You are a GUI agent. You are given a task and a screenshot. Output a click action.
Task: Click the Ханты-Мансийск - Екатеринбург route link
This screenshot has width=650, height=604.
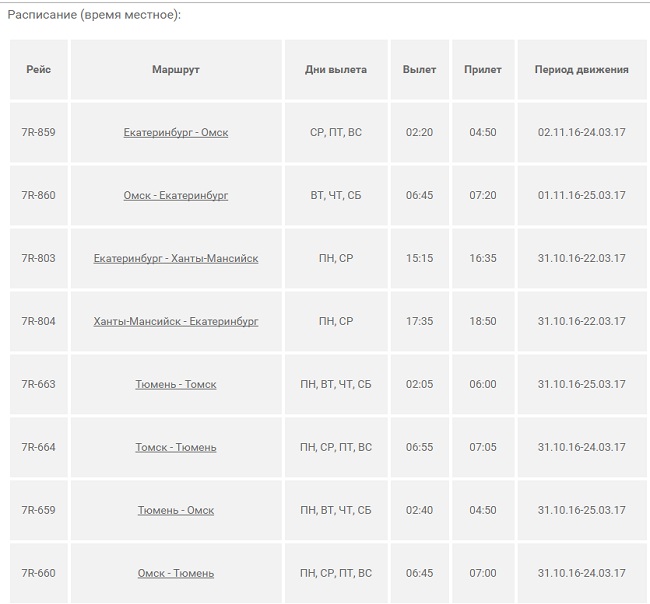(x=176, y=321)
